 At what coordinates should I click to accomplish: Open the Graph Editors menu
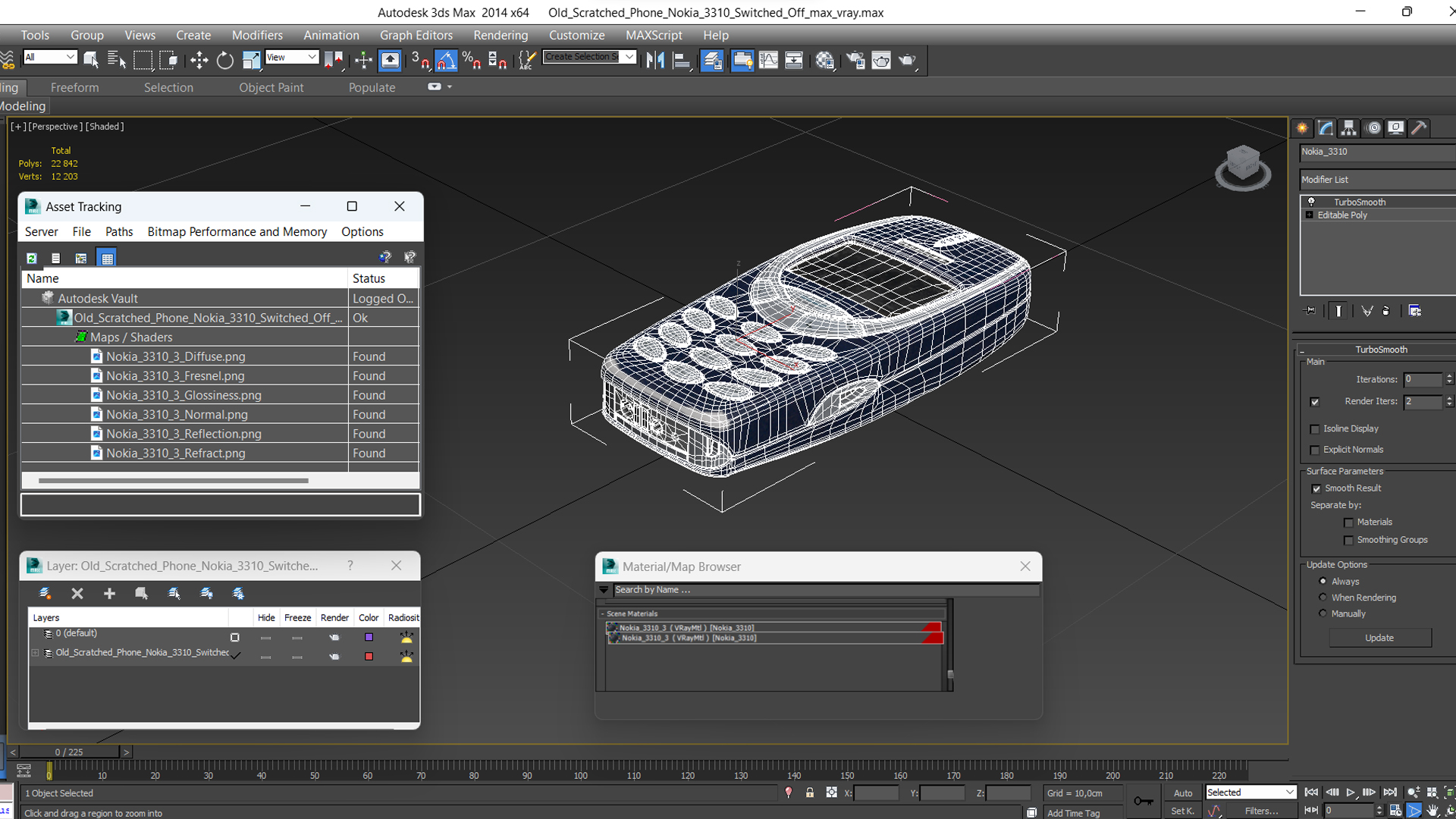coord(416,35)
